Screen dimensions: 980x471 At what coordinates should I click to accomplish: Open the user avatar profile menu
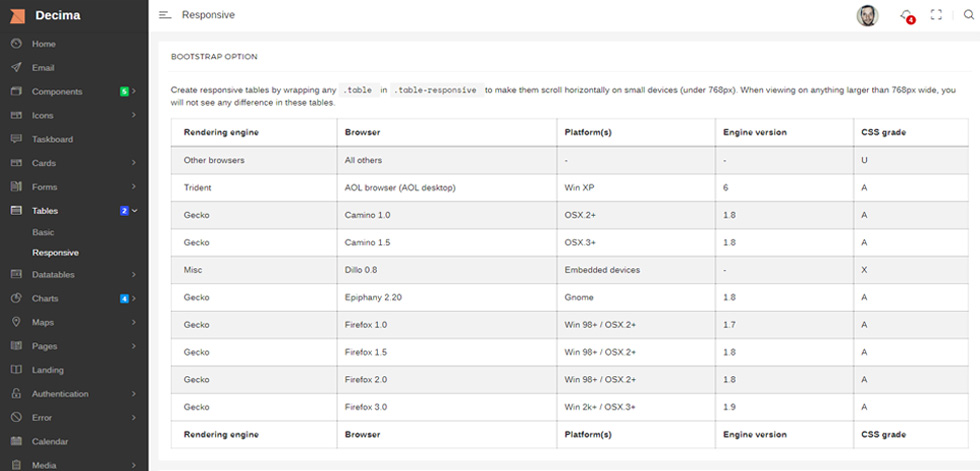pyautogui.click(x=867, y=16)
